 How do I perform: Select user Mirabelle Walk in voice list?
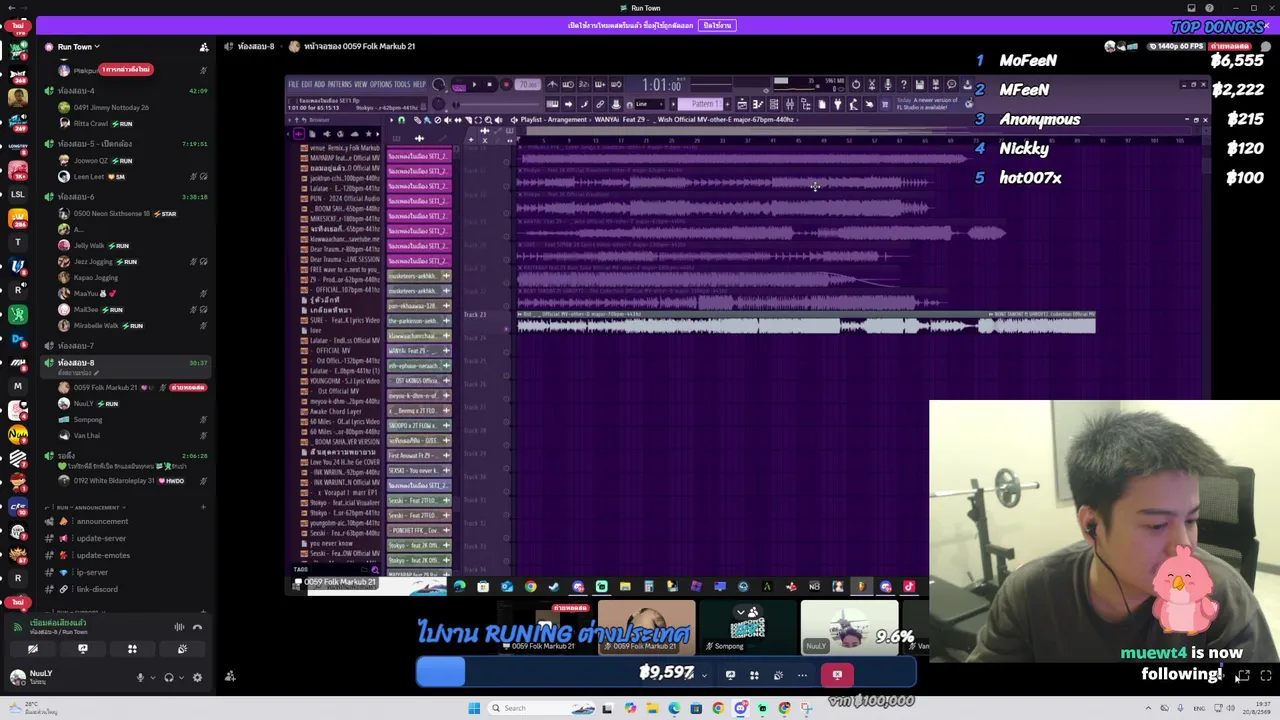(96, 325)
